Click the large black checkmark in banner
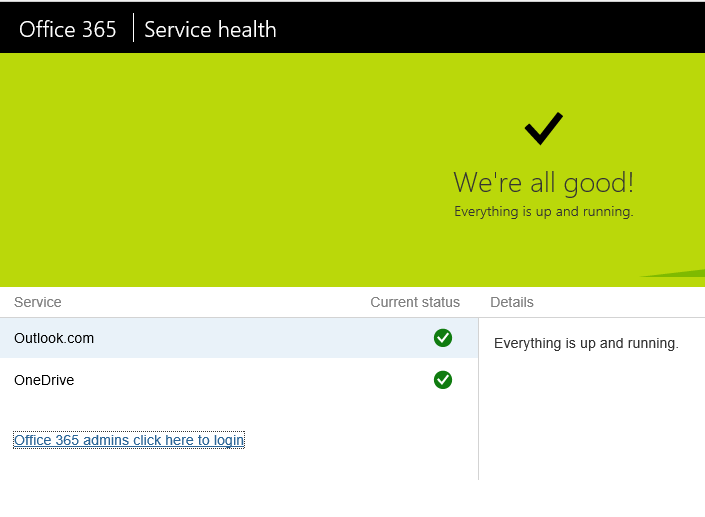Image resolution: width=705 pixels, height=517 pixels. point(543,128)
